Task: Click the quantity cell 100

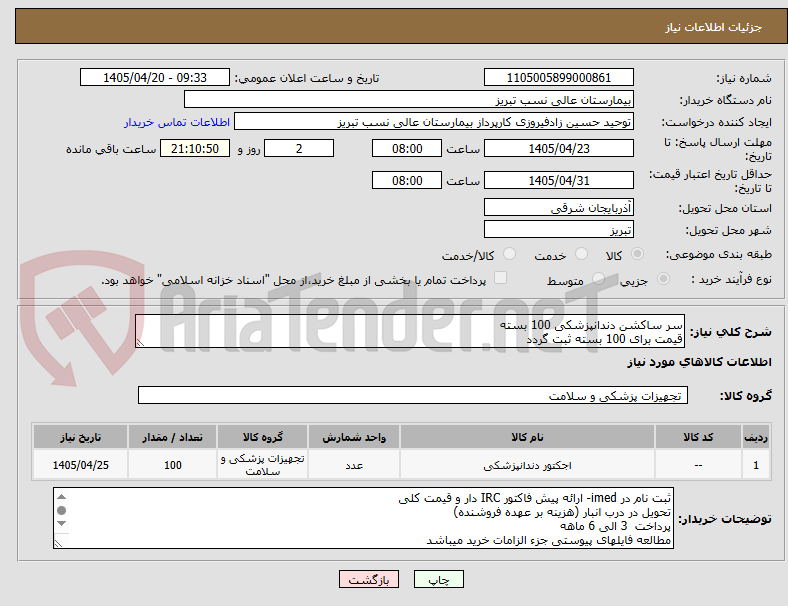Action: pos(172,465)
